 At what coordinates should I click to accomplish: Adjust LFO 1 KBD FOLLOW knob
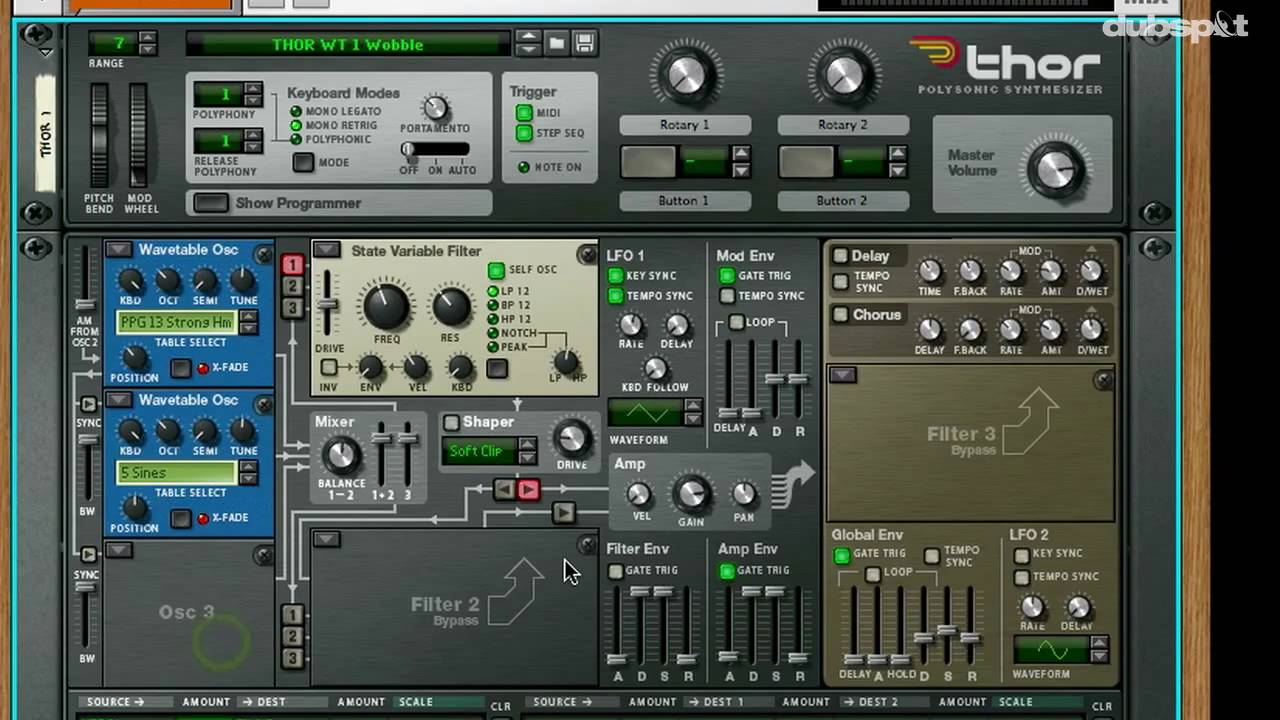[654, 368]
